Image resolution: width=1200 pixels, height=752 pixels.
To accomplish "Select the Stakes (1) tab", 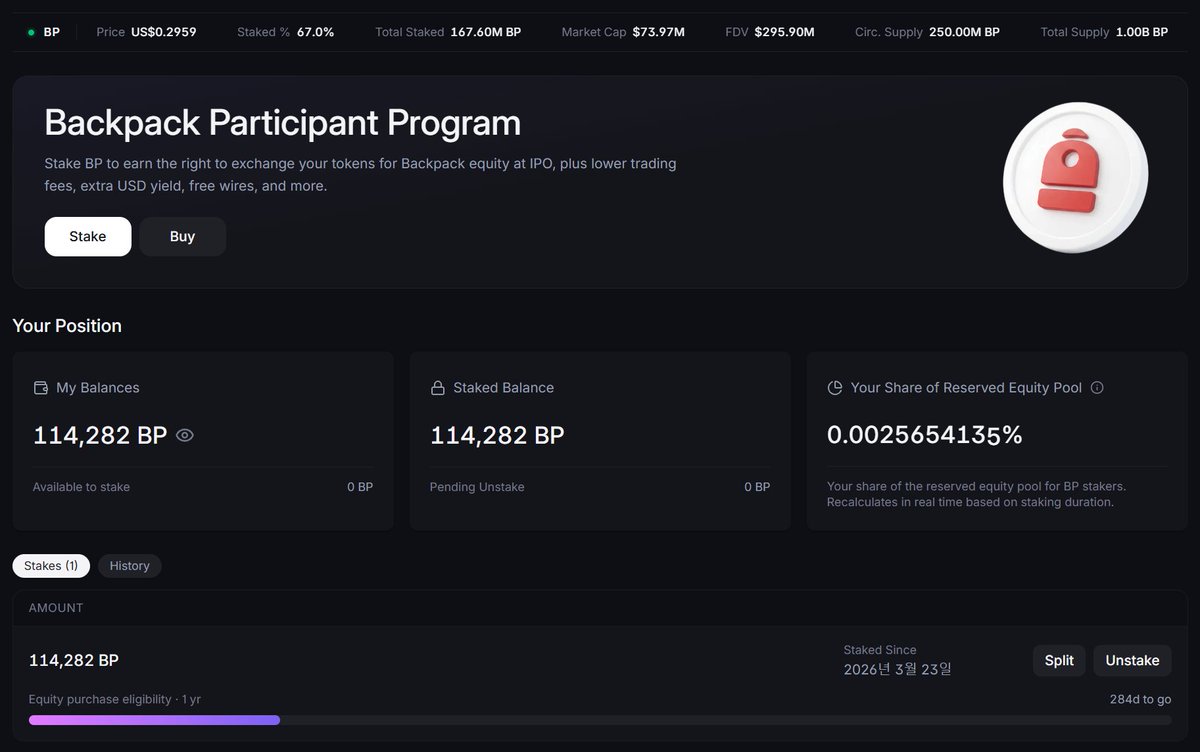I will pyautogui.click(x=51, y=566).
